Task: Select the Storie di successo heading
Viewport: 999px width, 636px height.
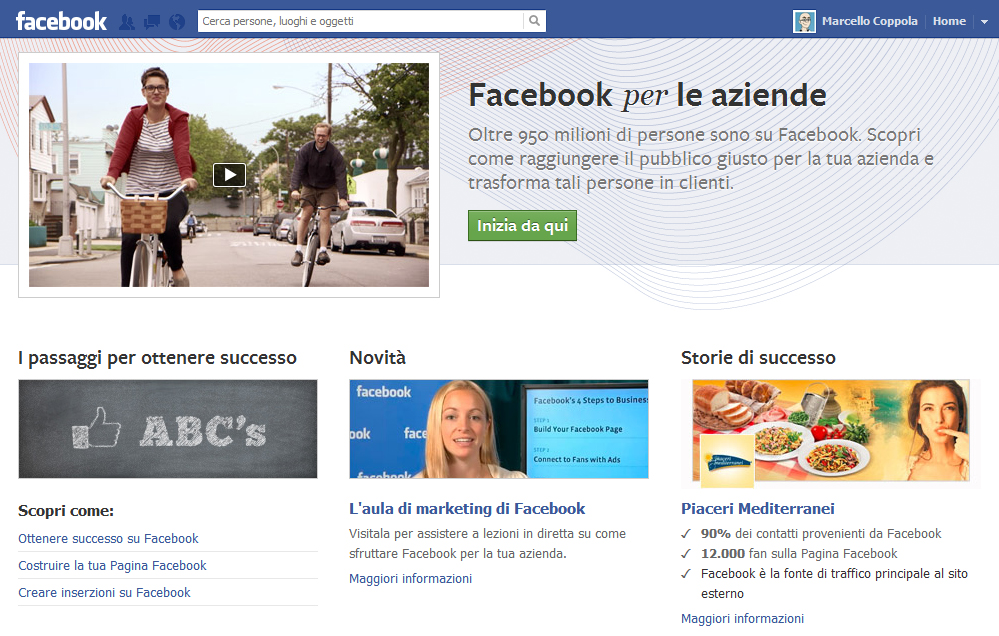Action: pyautogui.click(x=758, y=358)
